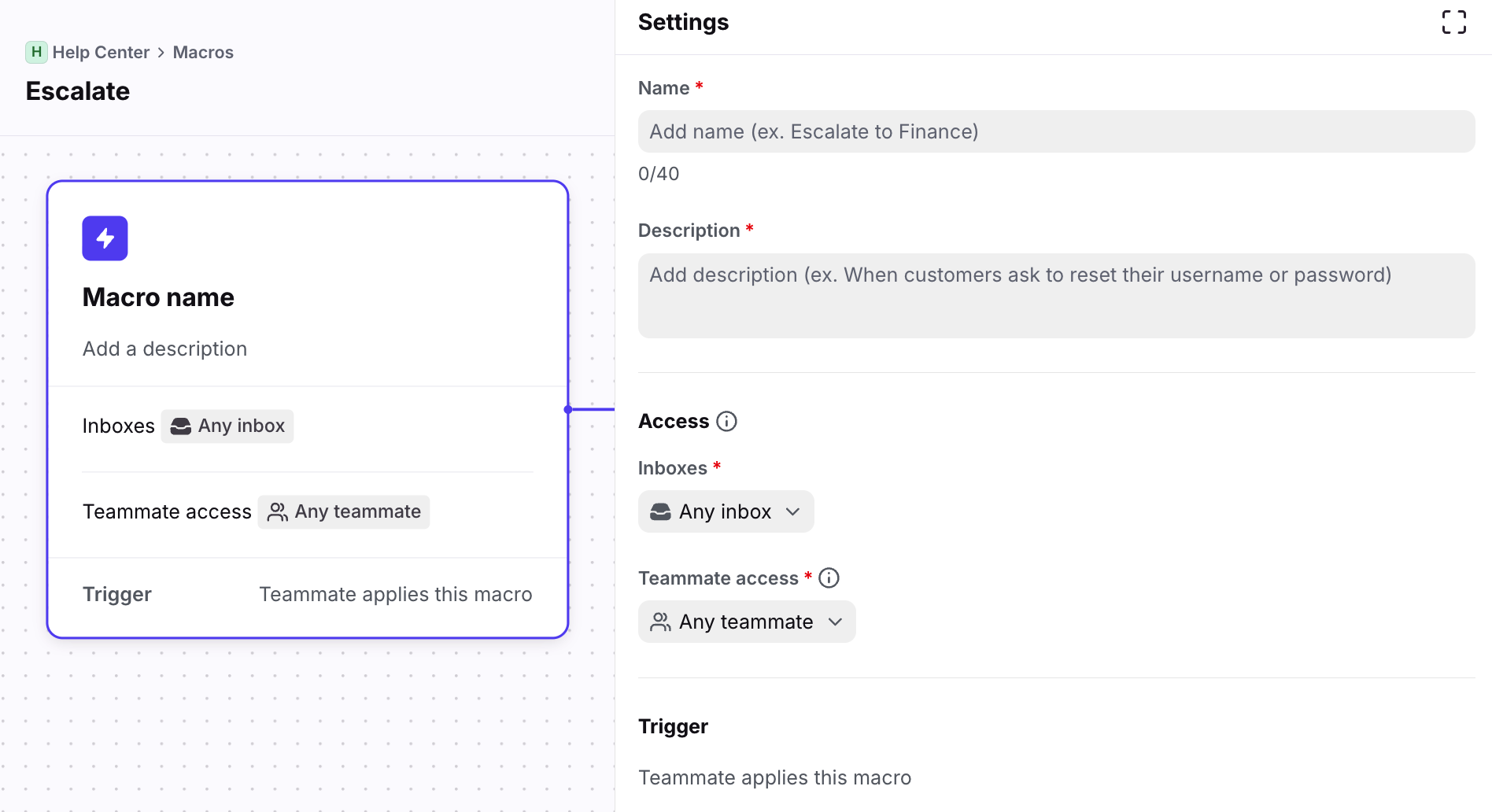This screenshot has height=812, width=1492.
Task: Expand the settings panel to fullscreen
Action: coord(1453,22)
